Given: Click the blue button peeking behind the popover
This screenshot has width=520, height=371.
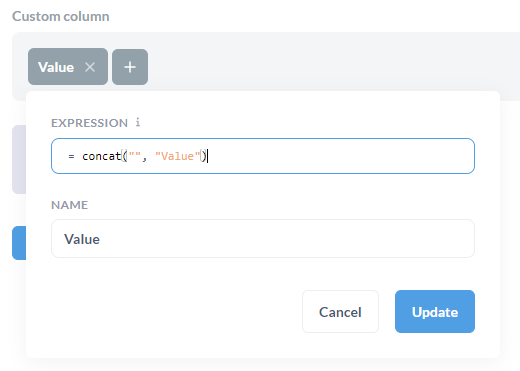Looking at the screenshot, I should pyautogui.click(x=19, y=243).
